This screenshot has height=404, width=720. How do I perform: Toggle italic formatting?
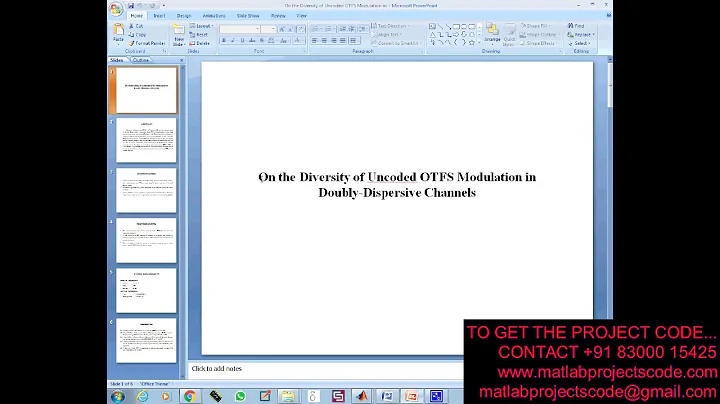[x=233, y=40]
